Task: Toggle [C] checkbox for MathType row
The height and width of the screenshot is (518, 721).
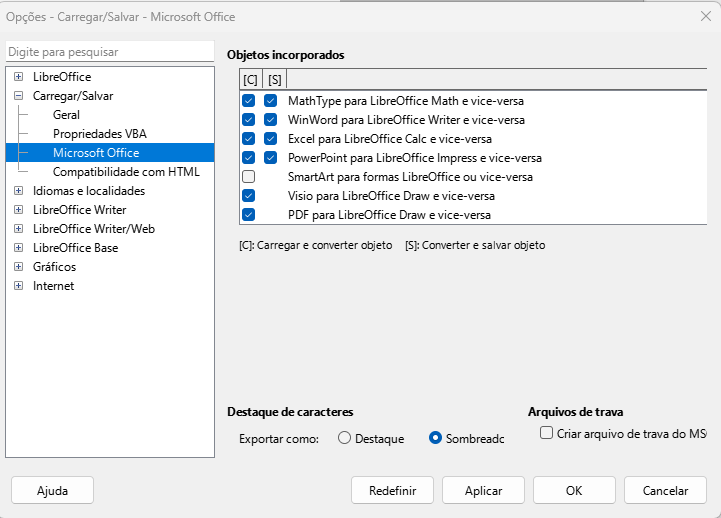Action: click(x=248, y=101)
